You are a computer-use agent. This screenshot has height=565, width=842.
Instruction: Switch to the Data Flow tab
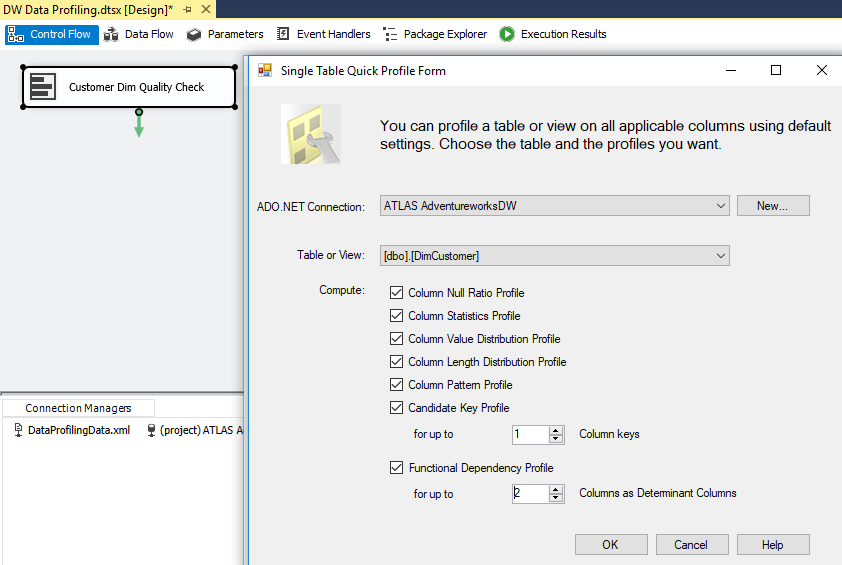point(139,34)
